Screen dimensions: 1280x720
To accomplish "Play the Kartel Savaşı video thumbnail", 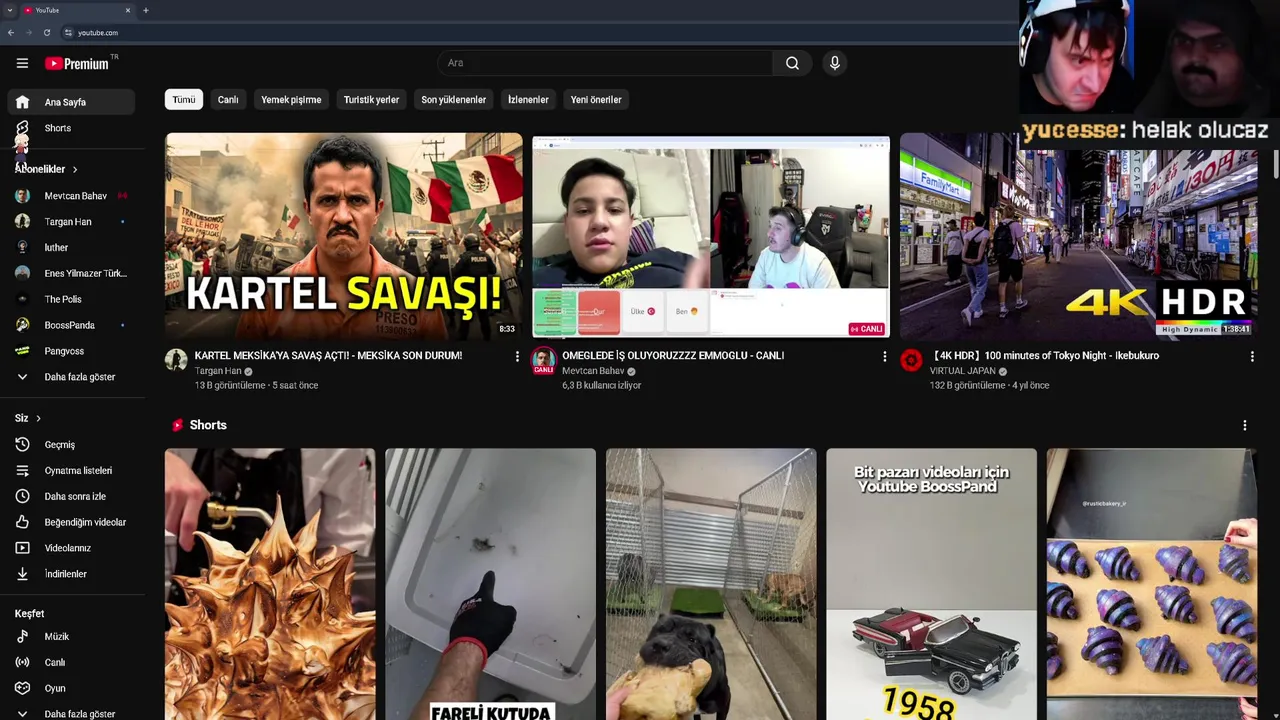I will tap(344, 237).
